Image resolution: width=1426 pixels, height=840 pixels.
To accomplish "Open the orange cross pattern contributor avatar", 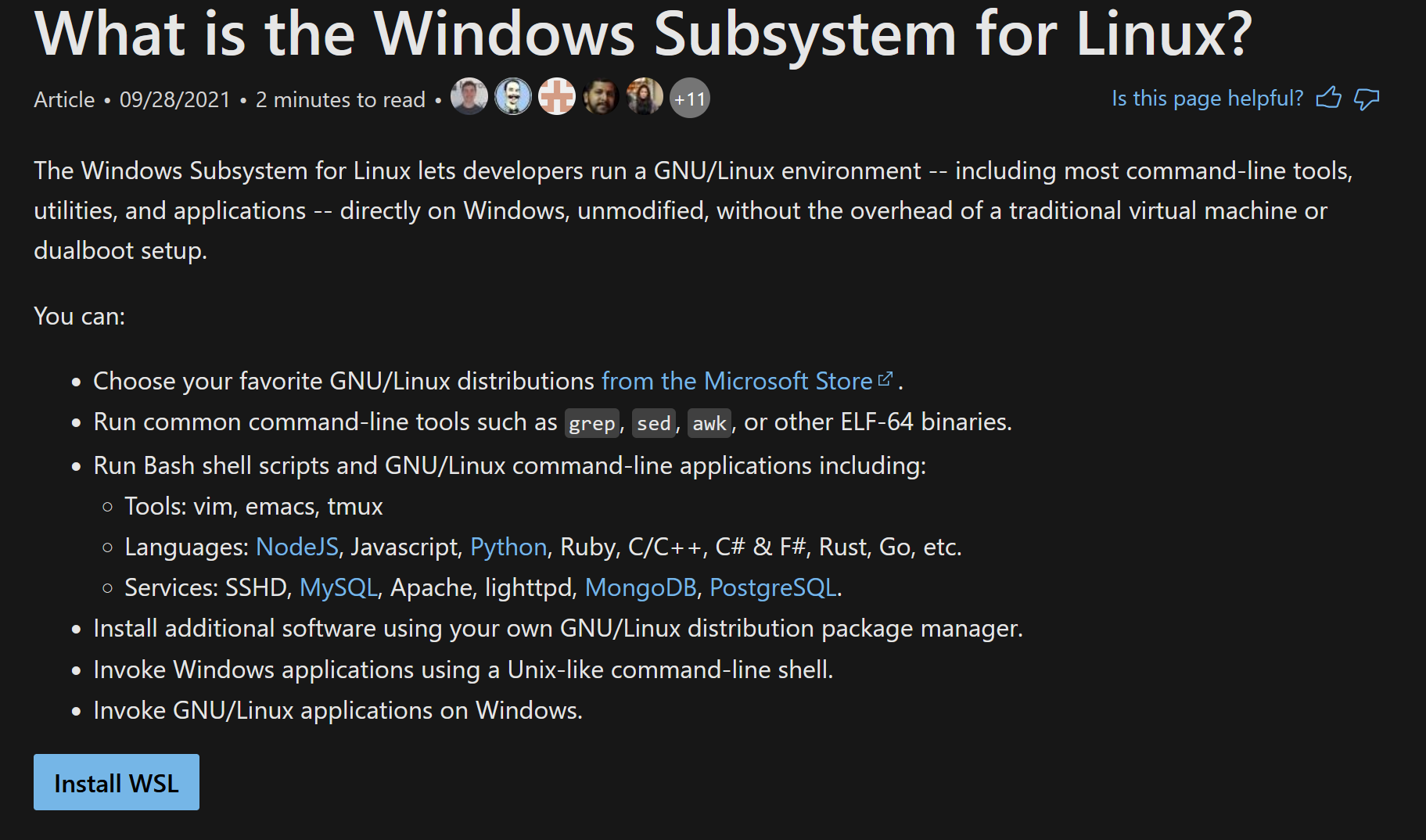I will pyautogui.click(x=557, y=98).
